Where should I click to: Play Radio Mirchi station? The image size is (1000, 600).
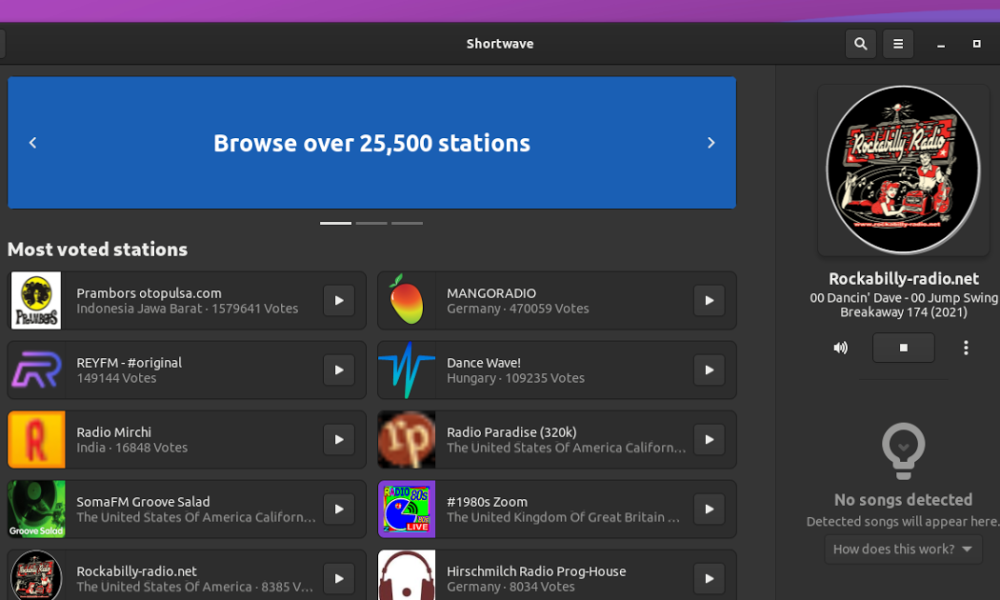[339, 439]
